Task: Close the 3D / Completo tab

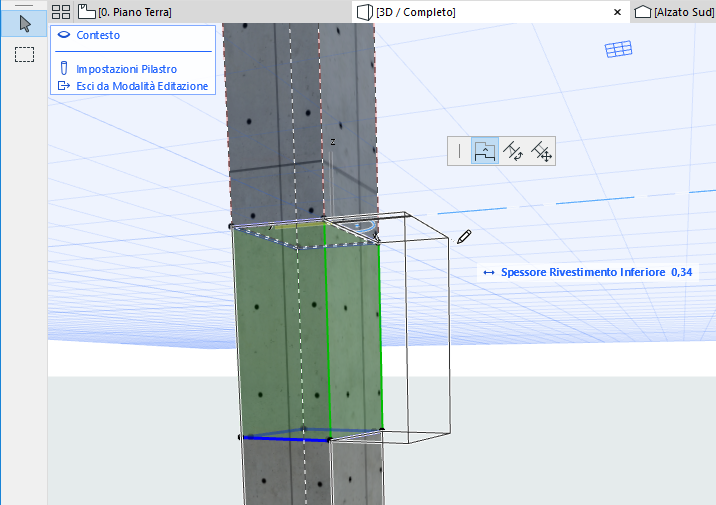Action: tap(617, 12)
